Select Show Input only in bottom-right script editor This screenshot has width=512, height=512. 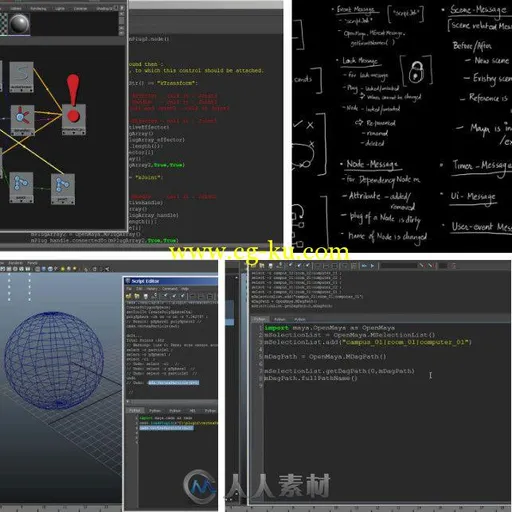[x=326, y=266]
